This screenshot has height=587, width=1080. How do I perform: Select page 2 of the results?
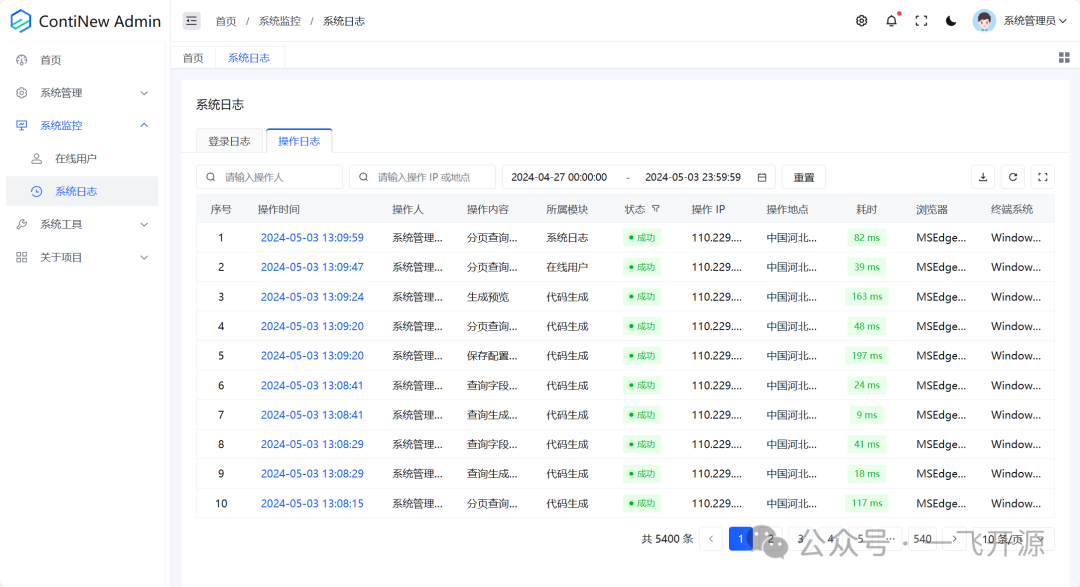[x=770, y=538]
